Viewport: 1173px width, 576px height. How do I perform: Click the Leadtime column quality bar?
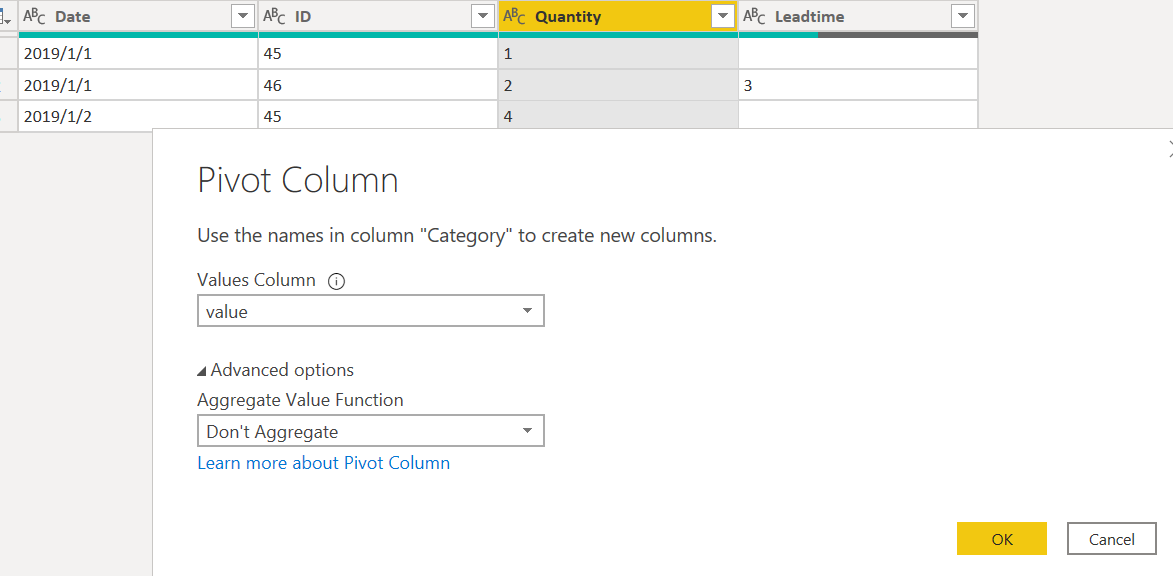pyautogui.click(x=858, y=34)
